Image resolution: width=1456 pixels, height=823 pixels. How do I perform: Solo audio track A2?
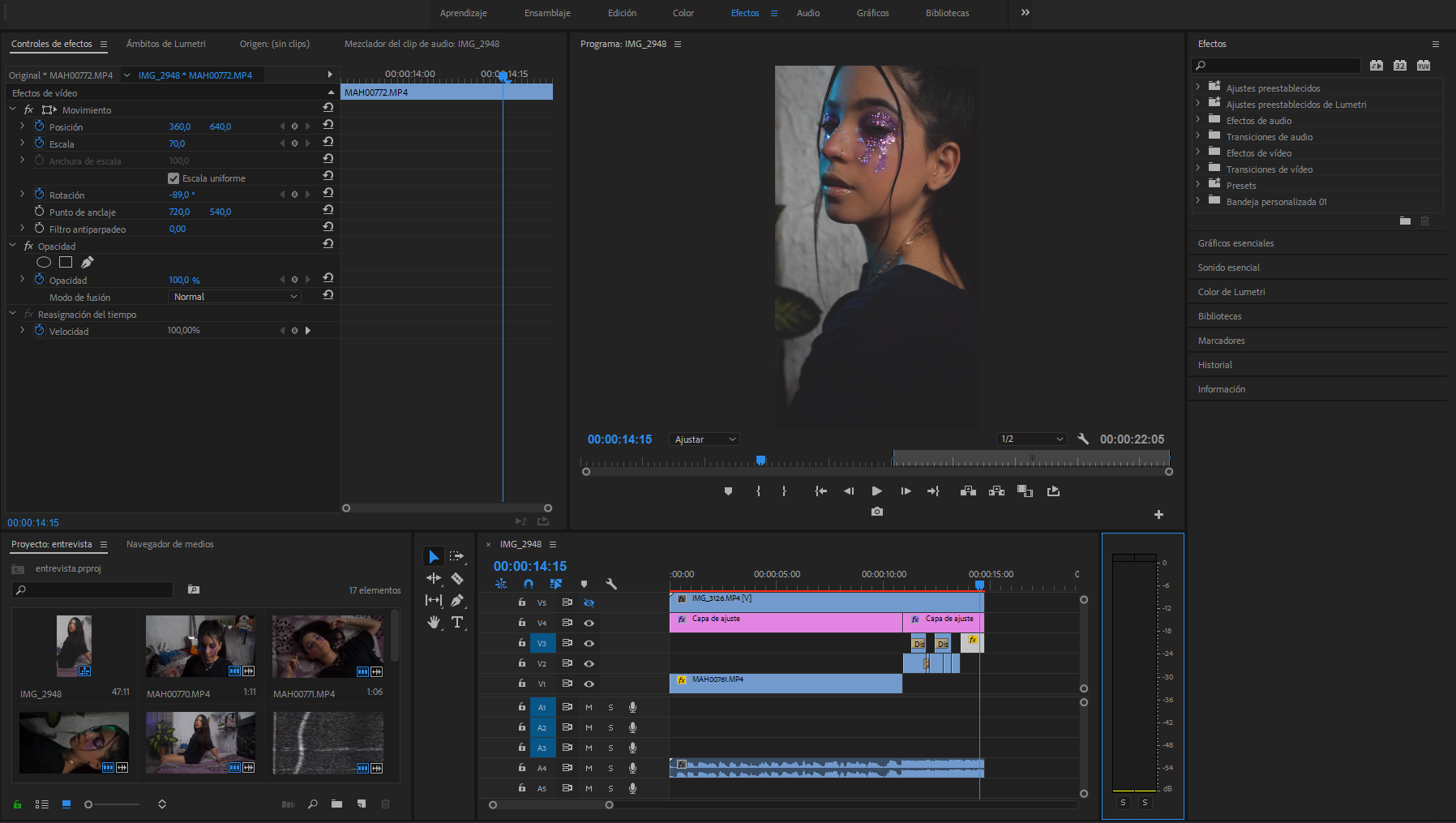click(610, 727)
